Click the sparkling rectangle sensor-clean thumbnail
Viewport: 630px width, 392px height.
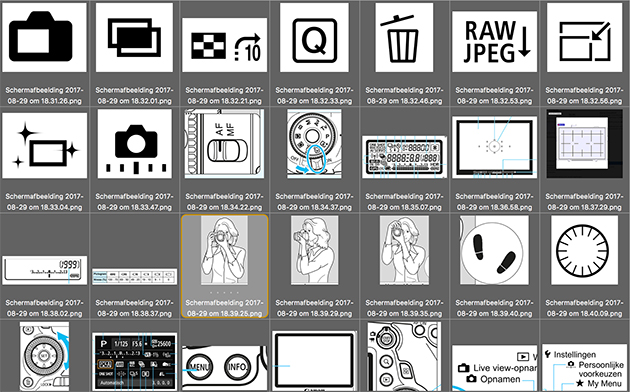(x=44, y=145)
